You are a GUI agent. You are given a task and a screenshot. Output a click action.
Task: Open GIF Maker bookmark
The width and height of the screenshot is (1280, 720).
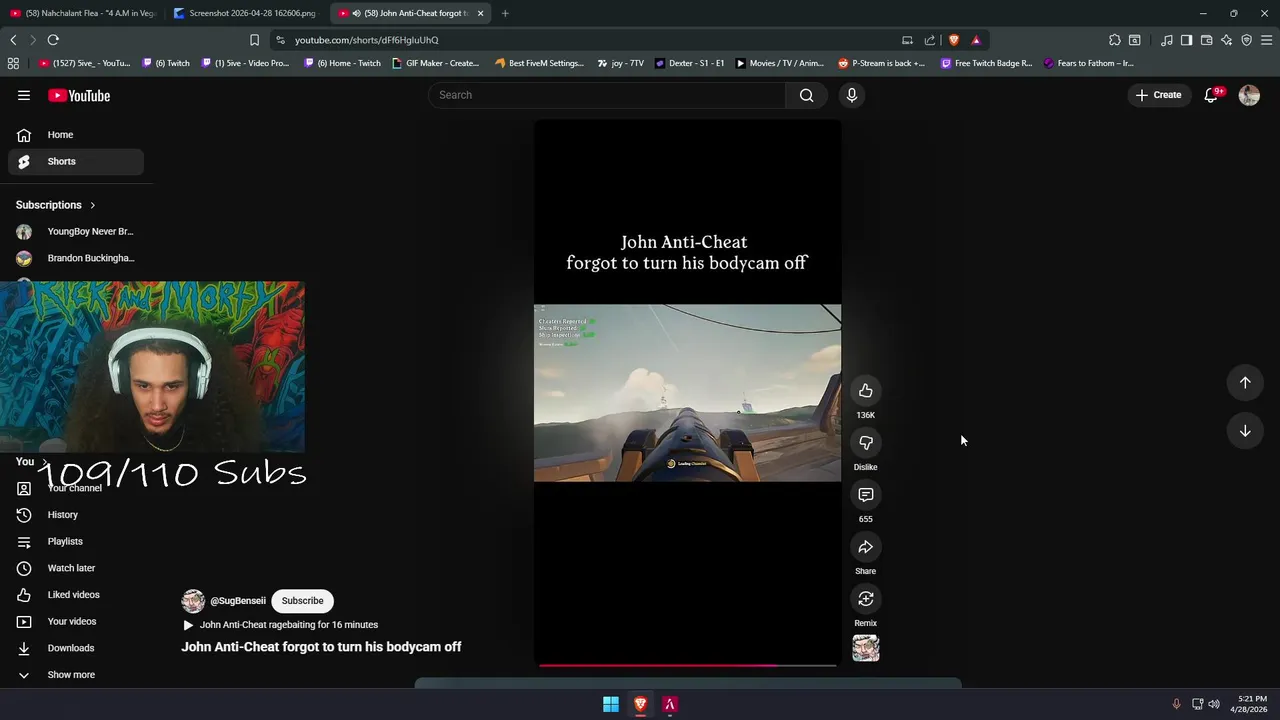[x=435, y=63]
